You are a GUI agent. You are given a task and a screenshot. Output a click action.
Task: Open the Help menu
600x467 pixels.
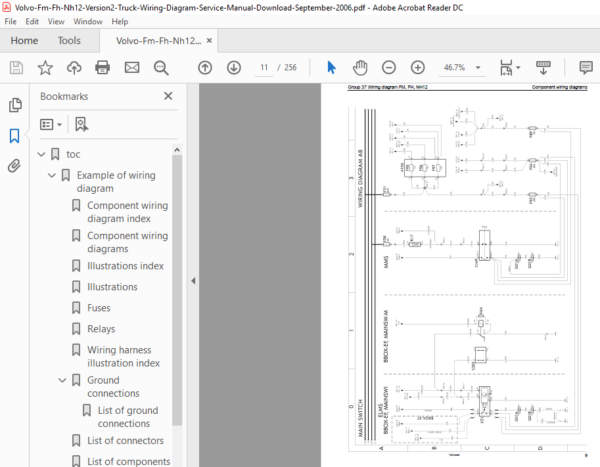[x=120, y=22]
